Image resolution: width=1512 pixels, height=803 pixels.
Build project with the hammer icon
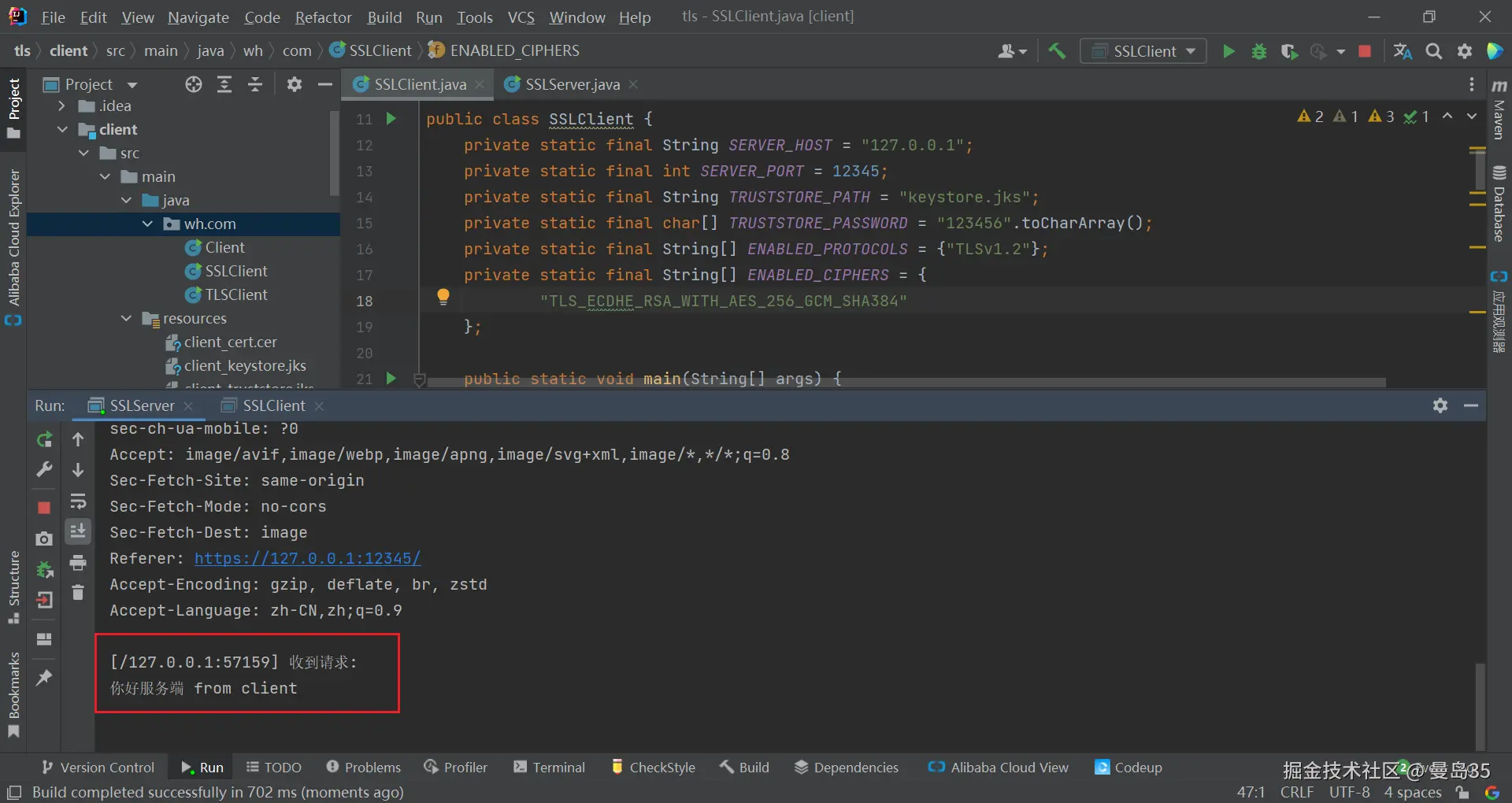[1057, 51]
